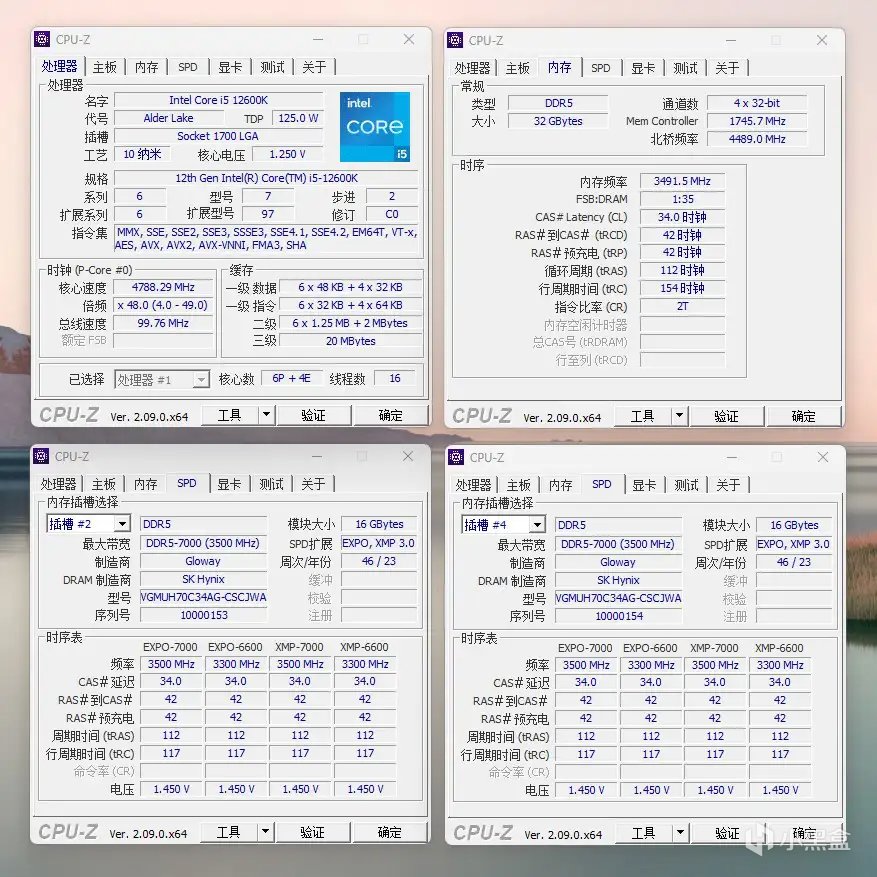Expand 工具 dropdown arrow in slot #4 window
The width and height of the screenshot is (877, 877).
click(681, 833)
